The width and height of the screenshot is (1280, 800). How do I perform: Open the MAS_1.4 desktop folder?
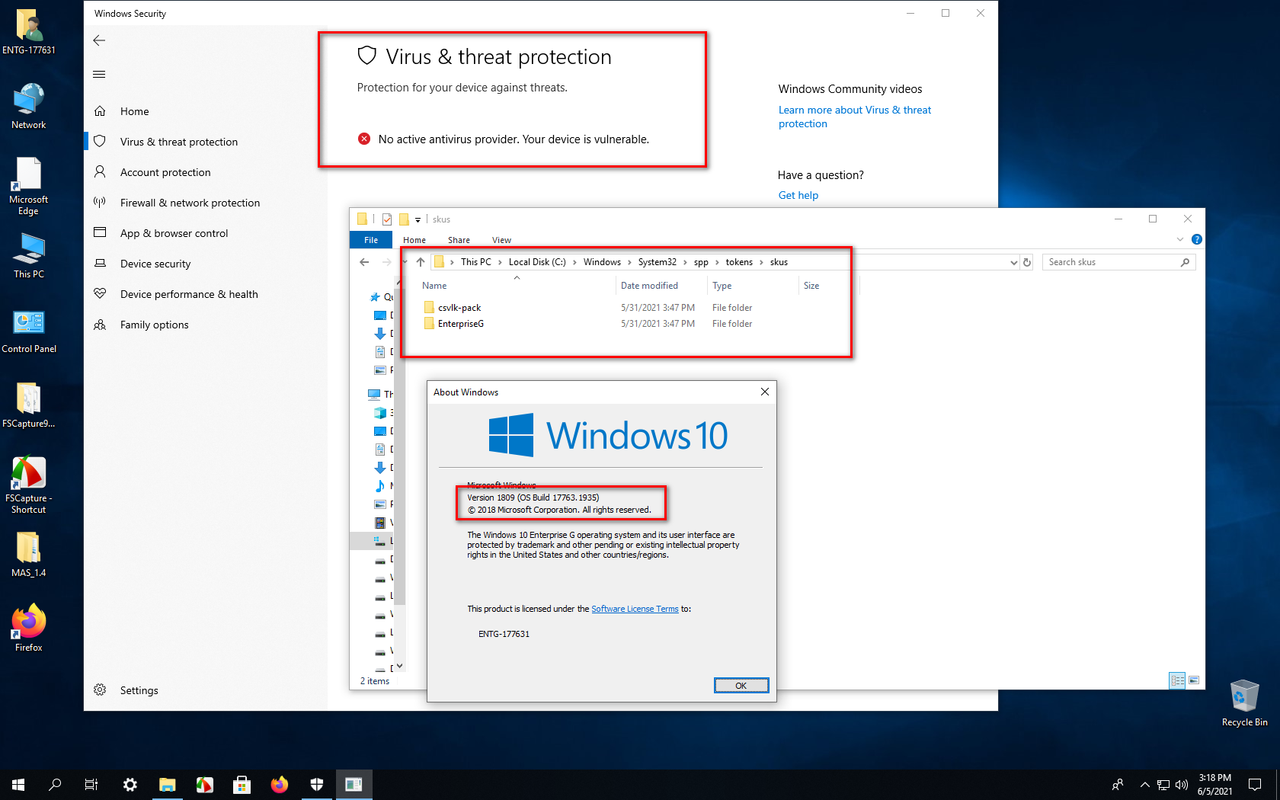click(x=28, y=554)
